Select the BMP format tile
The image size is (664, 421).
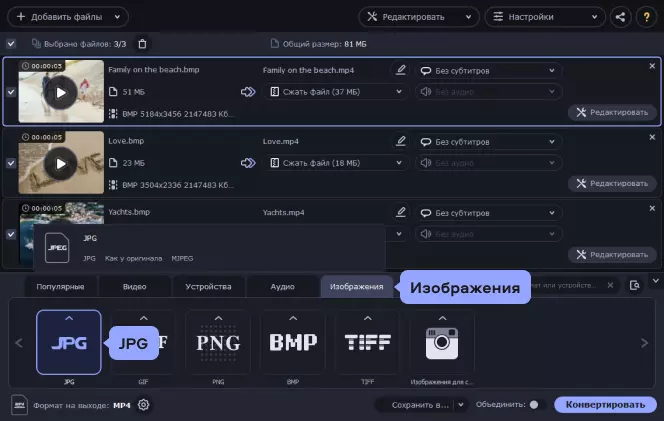point(293,342)
